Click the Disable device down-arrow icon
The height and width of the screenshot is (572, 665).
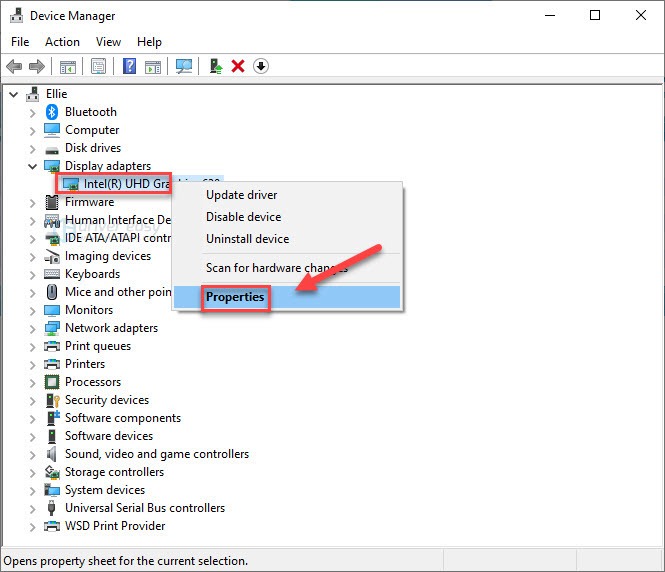261,66
